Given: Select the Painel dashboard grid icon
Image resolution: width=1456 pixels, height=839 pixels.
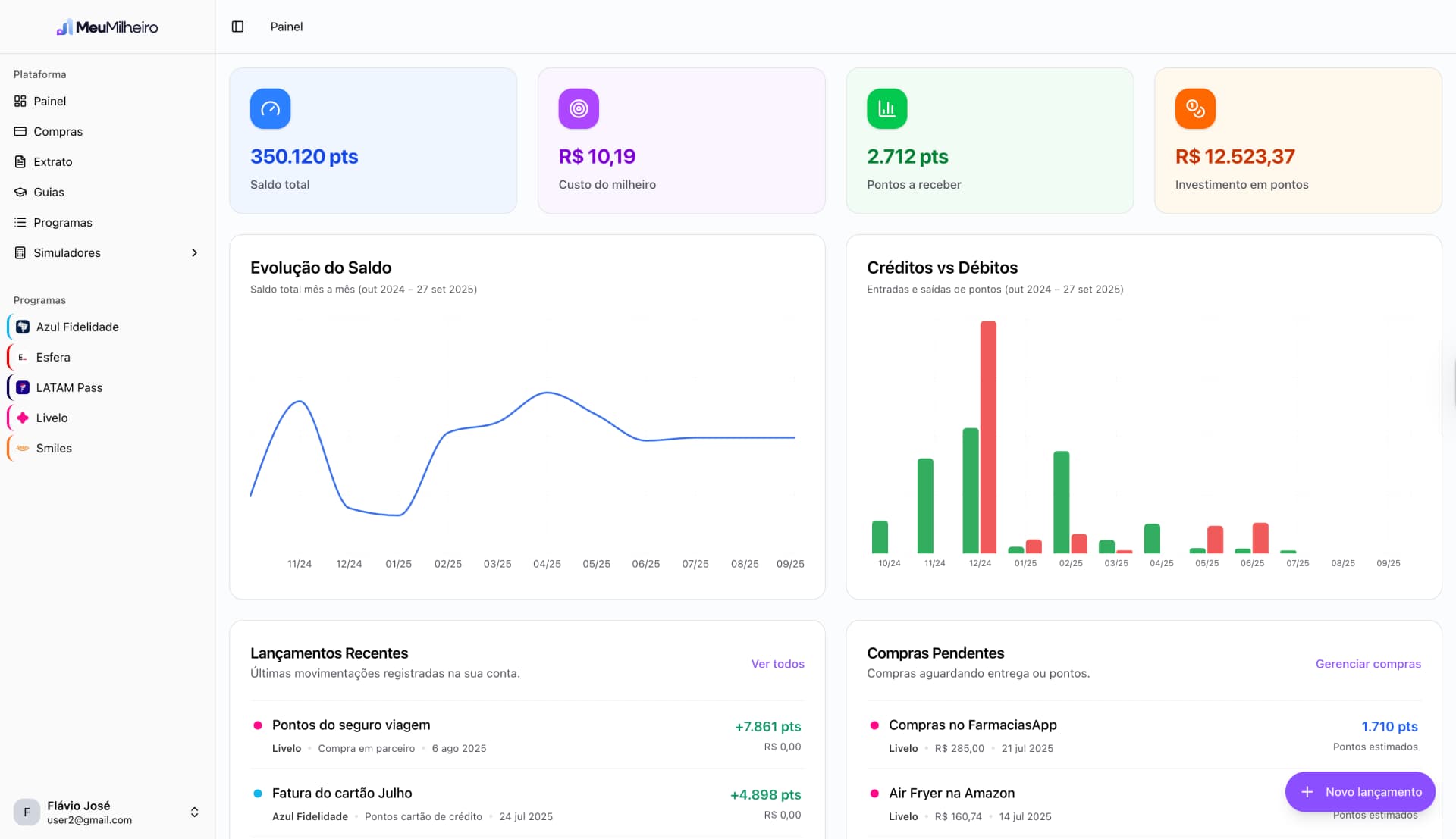Looking at the screenshot, I should point(20,101).
